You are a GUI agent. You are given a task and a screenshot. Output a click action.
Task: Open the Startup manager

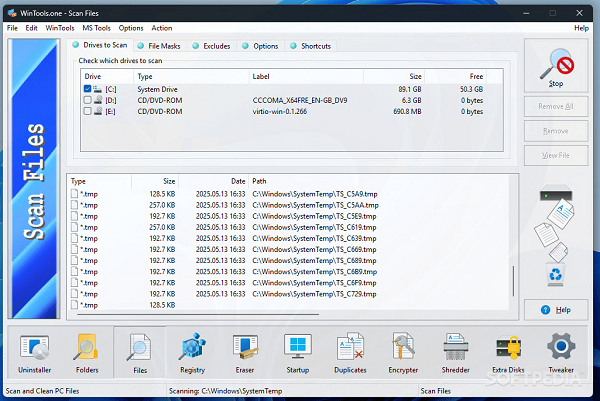pyautogui.click(x=298, y=353)
